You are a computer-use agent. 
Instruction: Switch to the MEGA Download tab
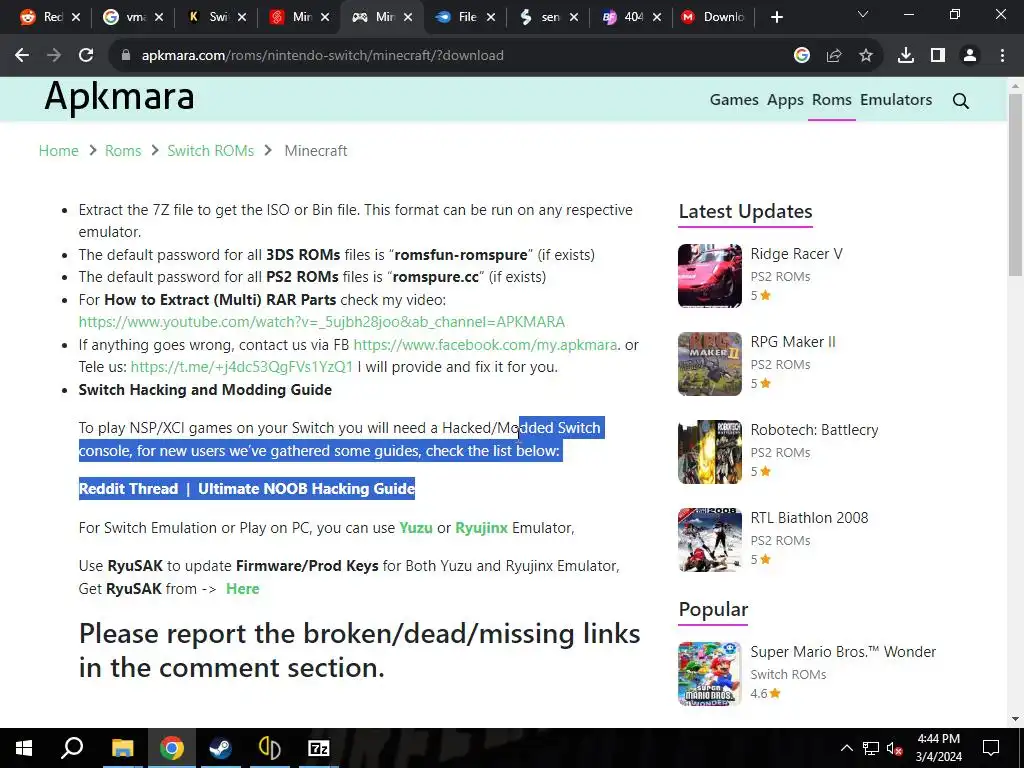coord(712,17)
